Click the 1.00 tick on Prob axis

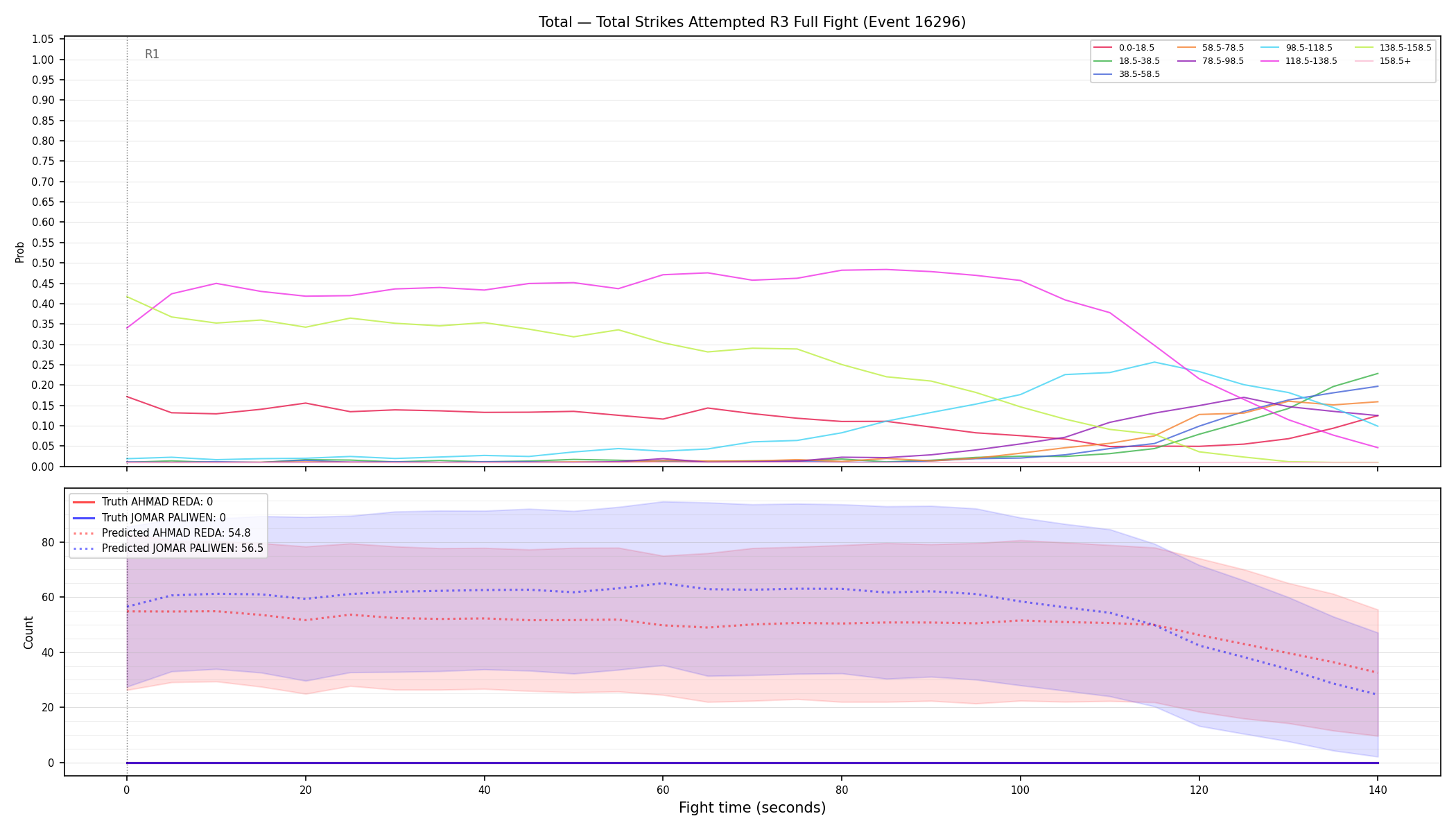click(43, 60)
